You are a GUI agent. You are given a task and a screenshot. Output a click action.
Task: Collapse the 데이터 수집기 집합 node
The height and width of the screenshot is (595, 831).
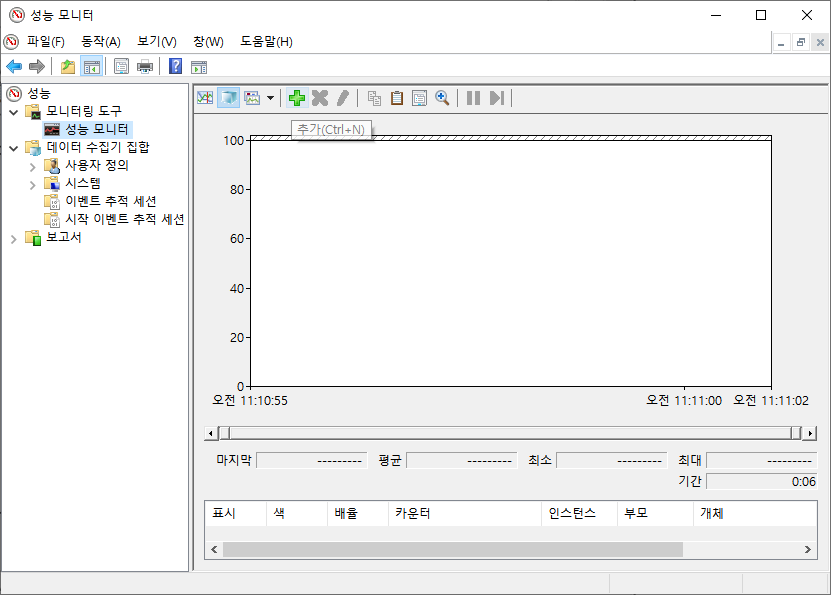tap(14, 148)
